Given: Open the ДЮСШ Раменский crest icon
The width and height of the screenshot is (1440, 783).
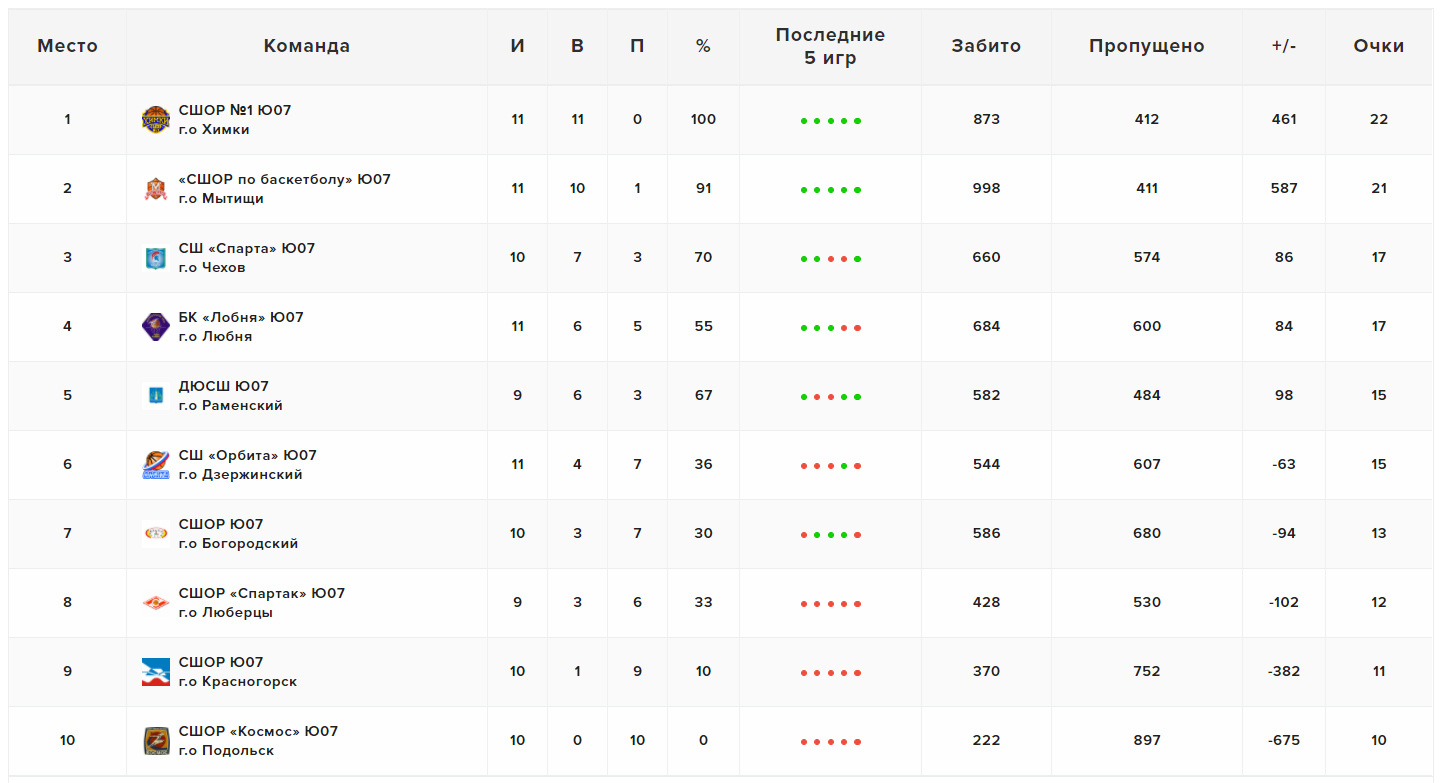Looking at the screenshot, I should (x=156, y=396).
